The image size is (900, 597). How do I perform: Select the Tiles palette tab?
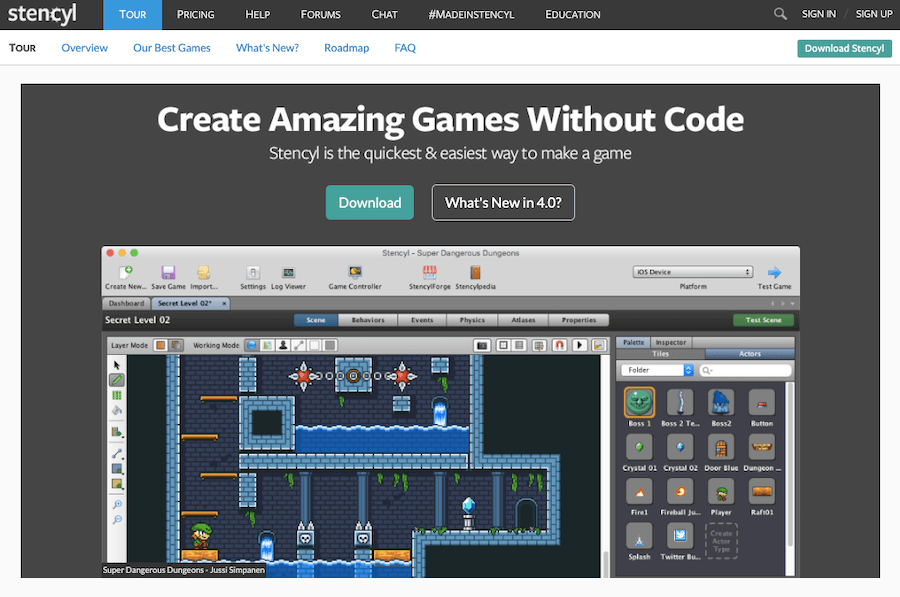click(661, 354)
